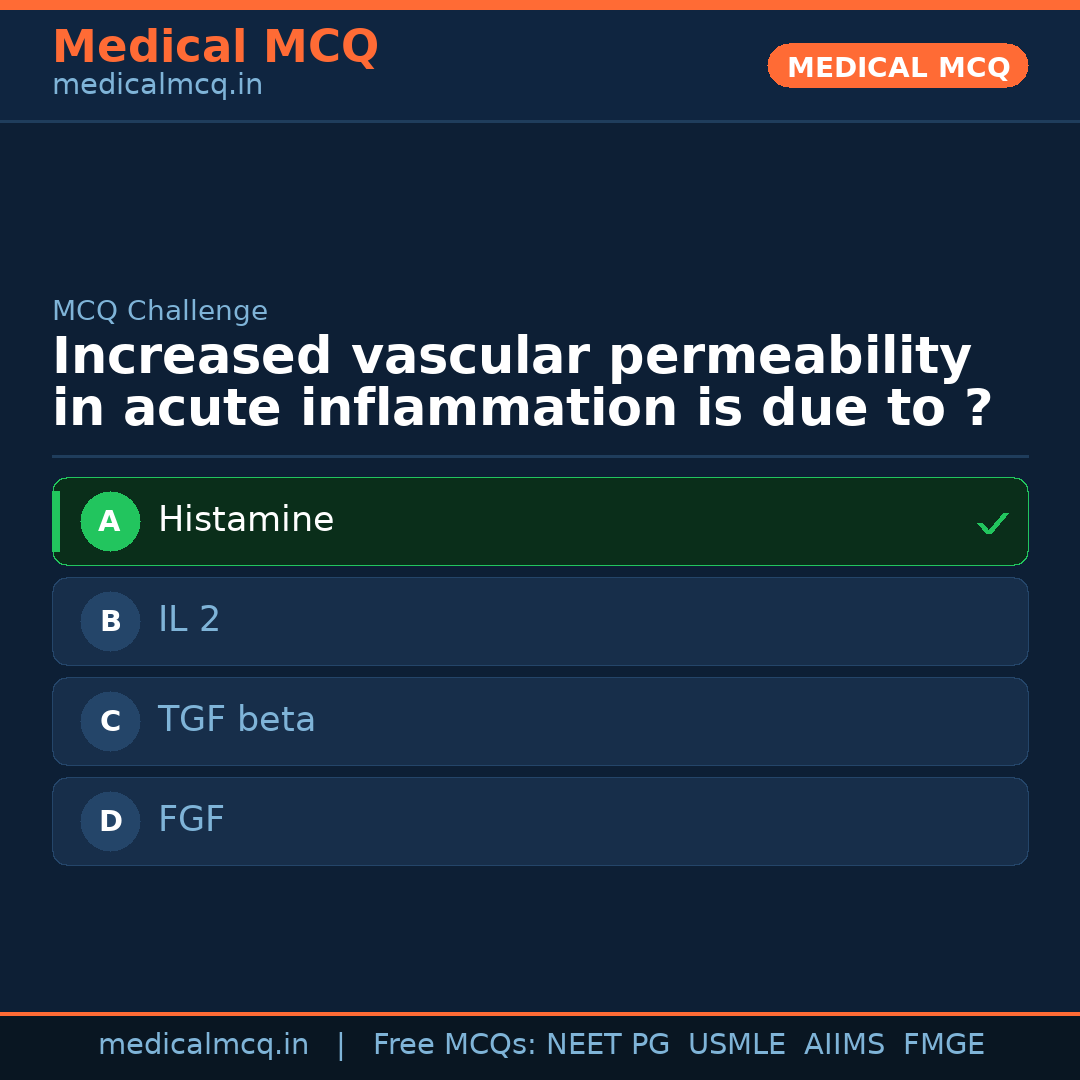Open the Medical MCQ title logo
This screenshot has width=1080, height=1080.
(x=215, y=47)
